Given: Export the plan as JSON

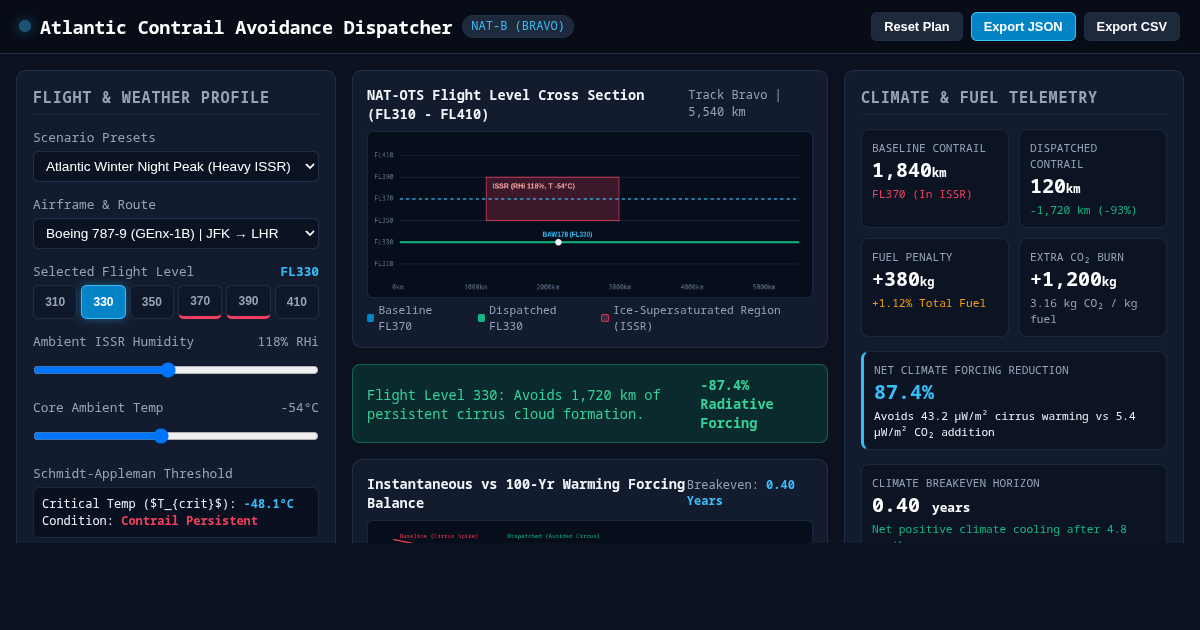Looking at the screenshot, I should [1023, 27].
